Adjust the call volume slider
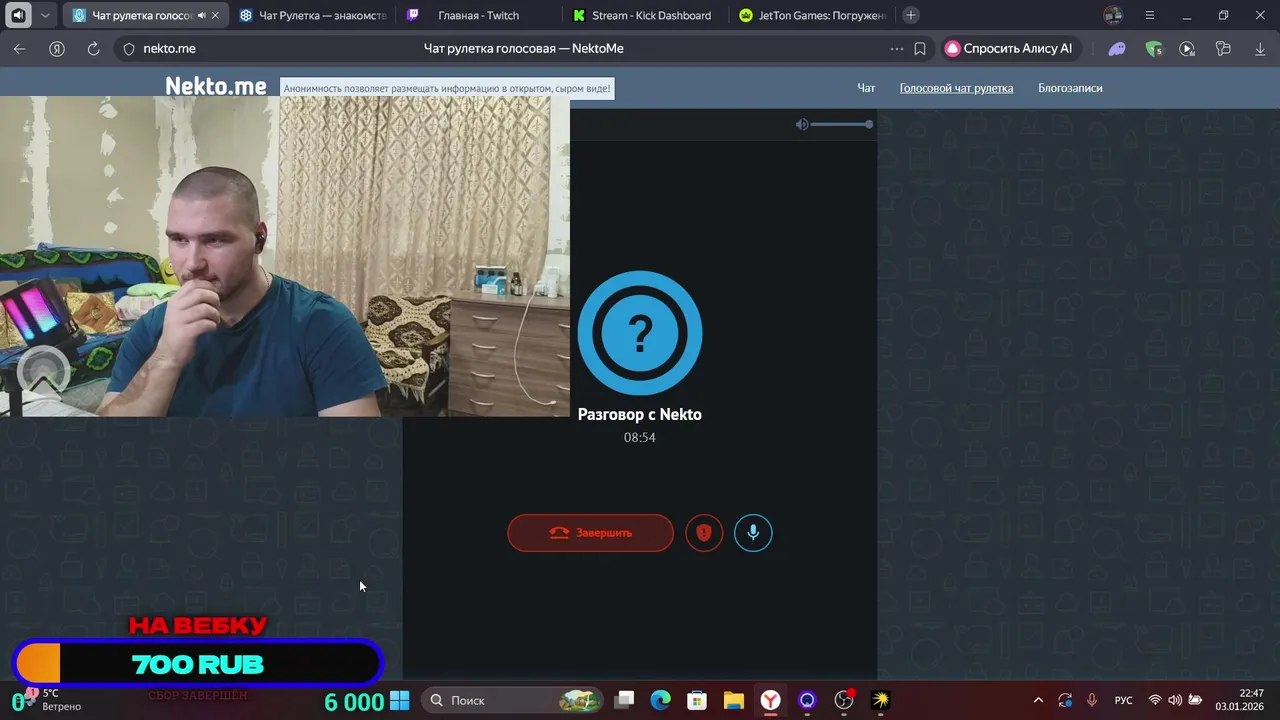The image size is (1280, 720). pos(841,124)
